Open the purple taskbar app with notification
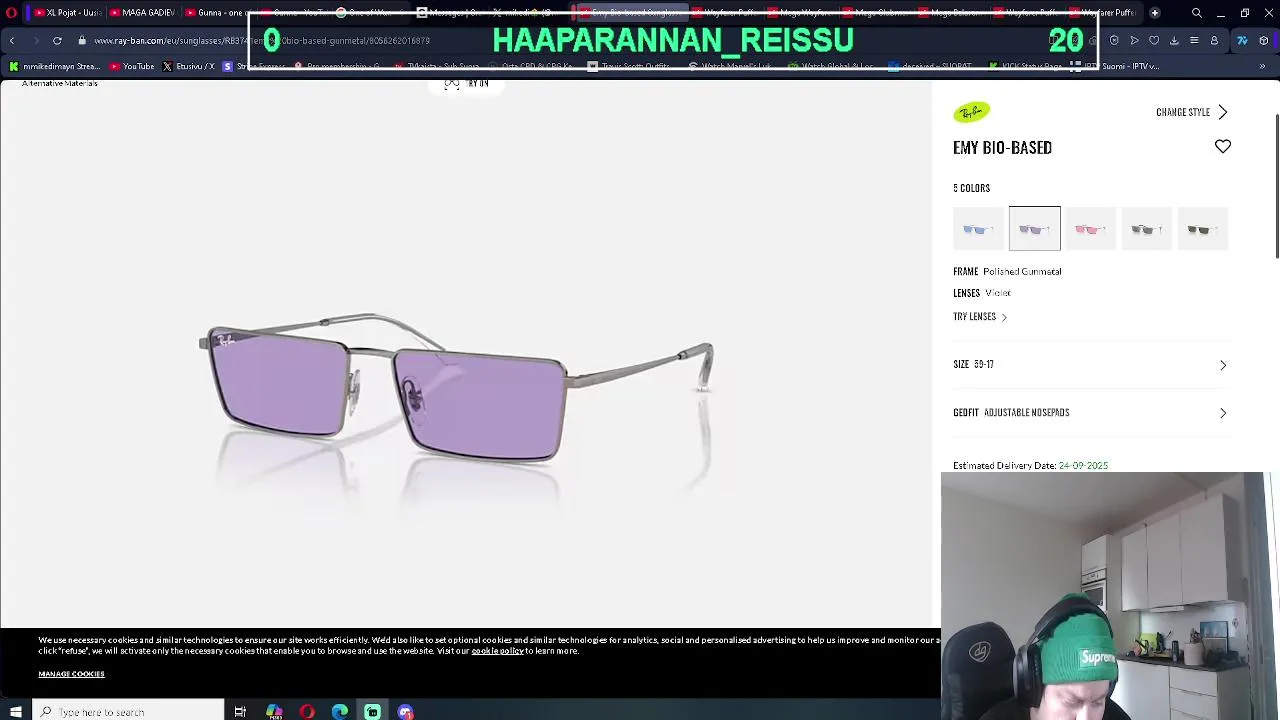The image size is (1280, 720). (405, 712)
